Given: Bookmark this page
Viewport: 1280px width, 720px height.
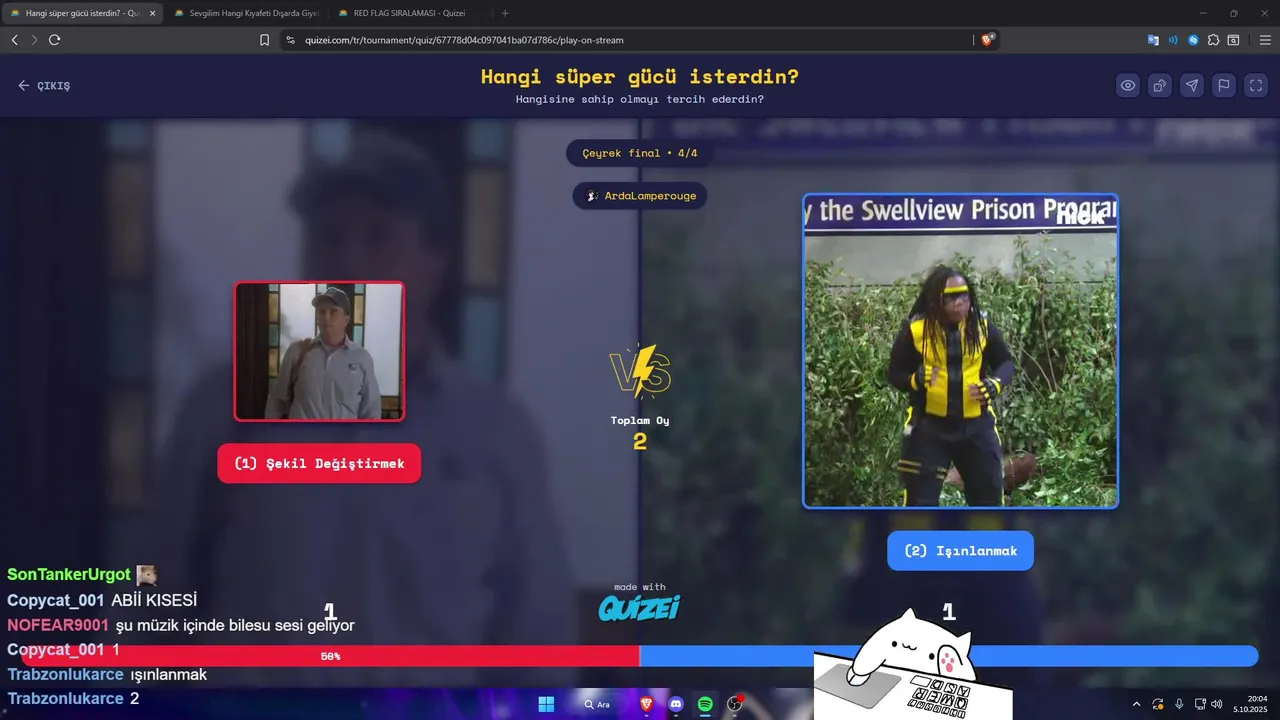Looking at the screenshot, I should [x=265, y=40].
